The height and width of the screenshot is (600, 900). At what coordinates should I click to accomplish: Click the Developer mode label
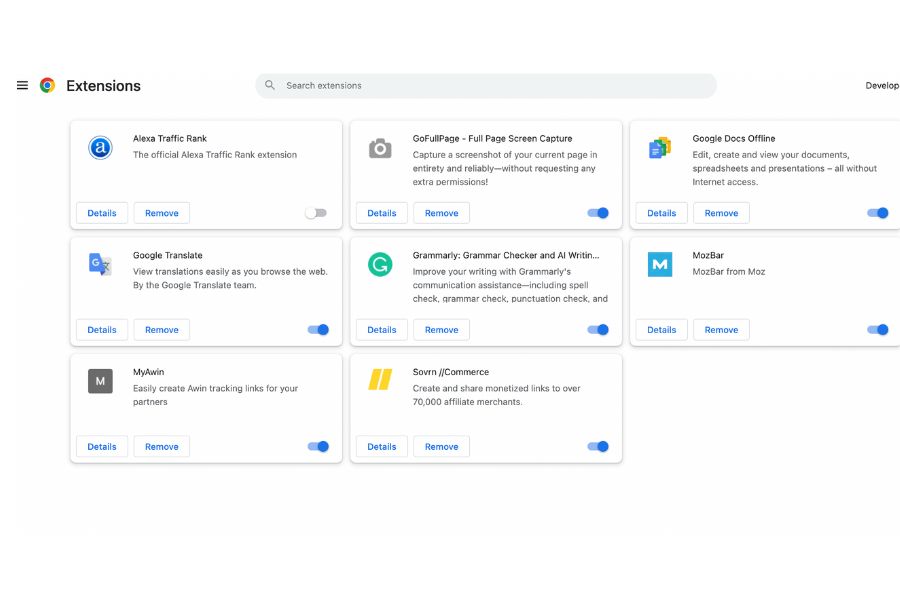coord(882,85)
